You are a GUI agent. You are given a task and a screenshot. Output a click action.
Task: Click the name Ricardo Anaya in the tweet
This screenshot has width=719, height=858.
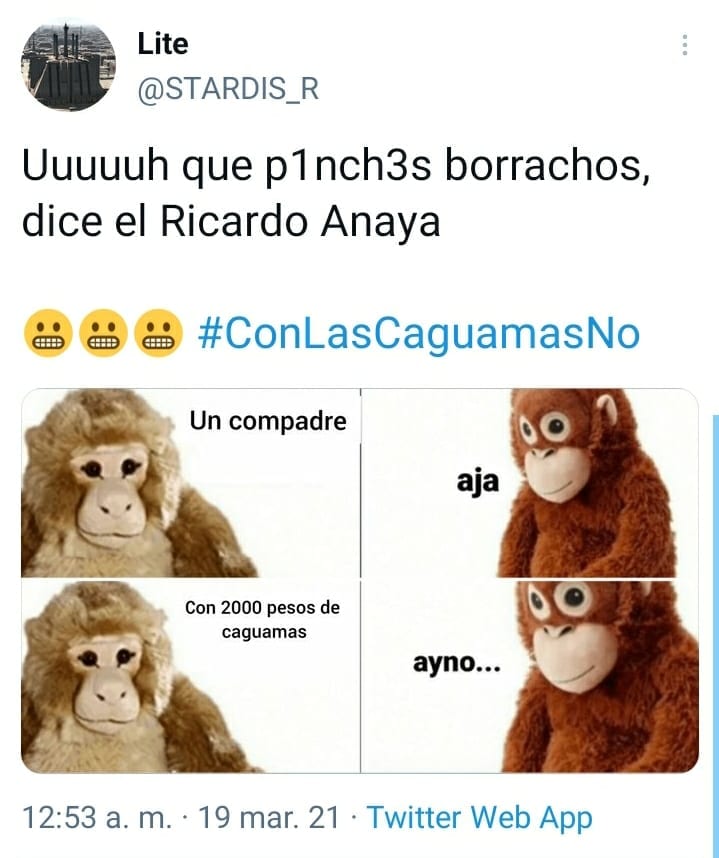300,222
